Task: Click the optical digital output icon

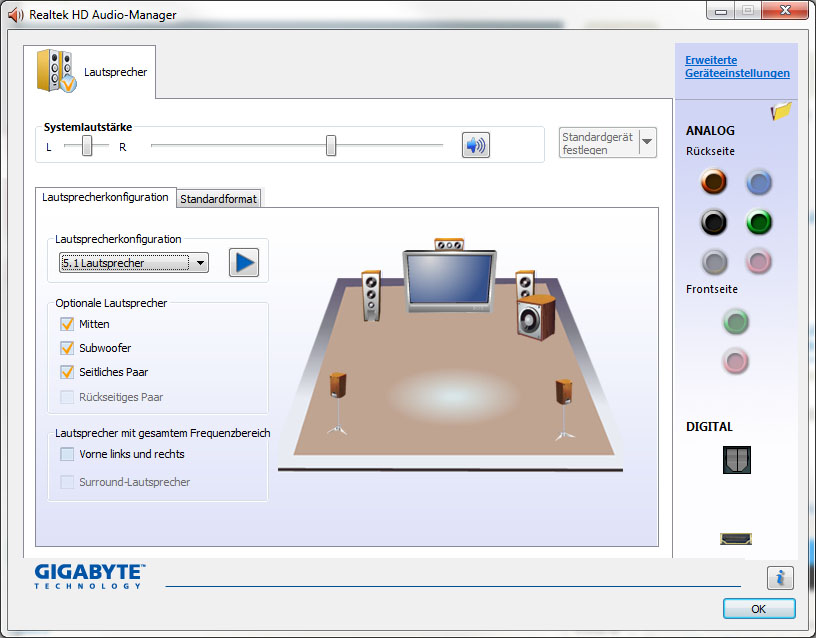Action: pos(736,460)
